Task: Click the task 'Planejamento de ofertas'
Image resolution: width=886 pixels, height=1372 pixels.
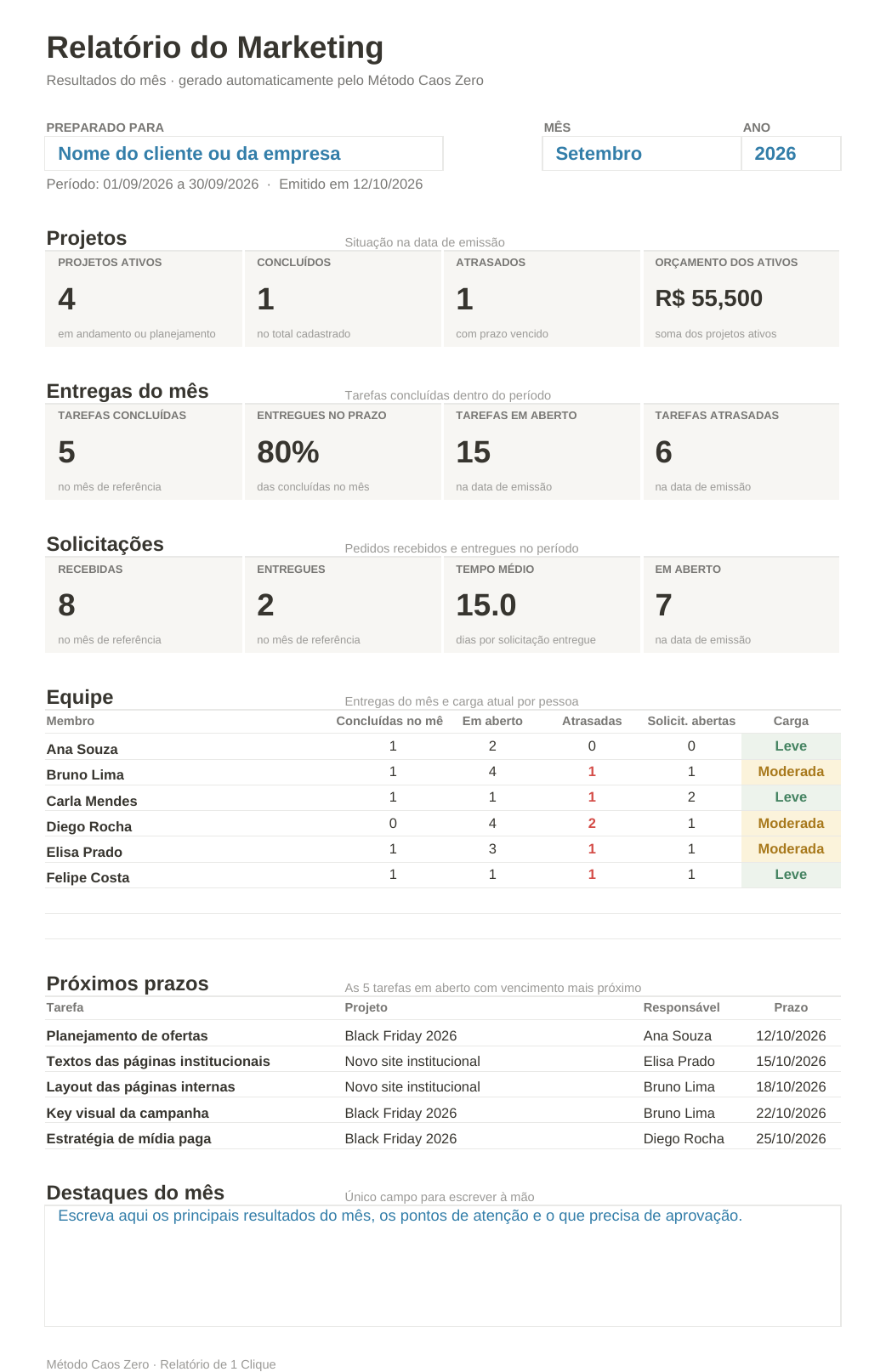Action: point(127,1035)
